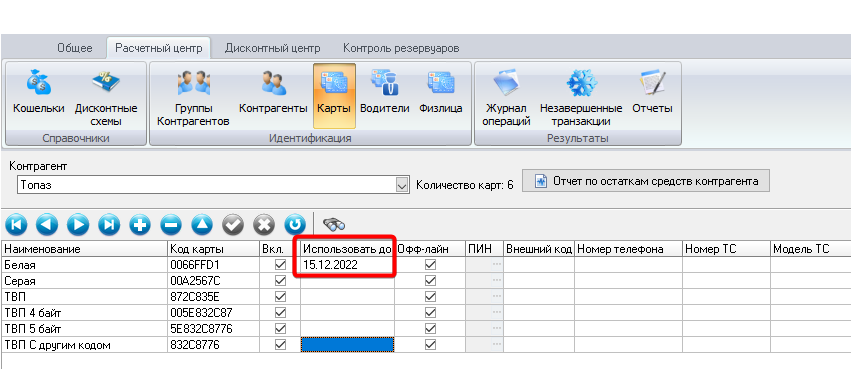Toggle Офф-лайн checkbox for Серая card
This screenshot has width=851, height=369.
[x=430, y=281]
